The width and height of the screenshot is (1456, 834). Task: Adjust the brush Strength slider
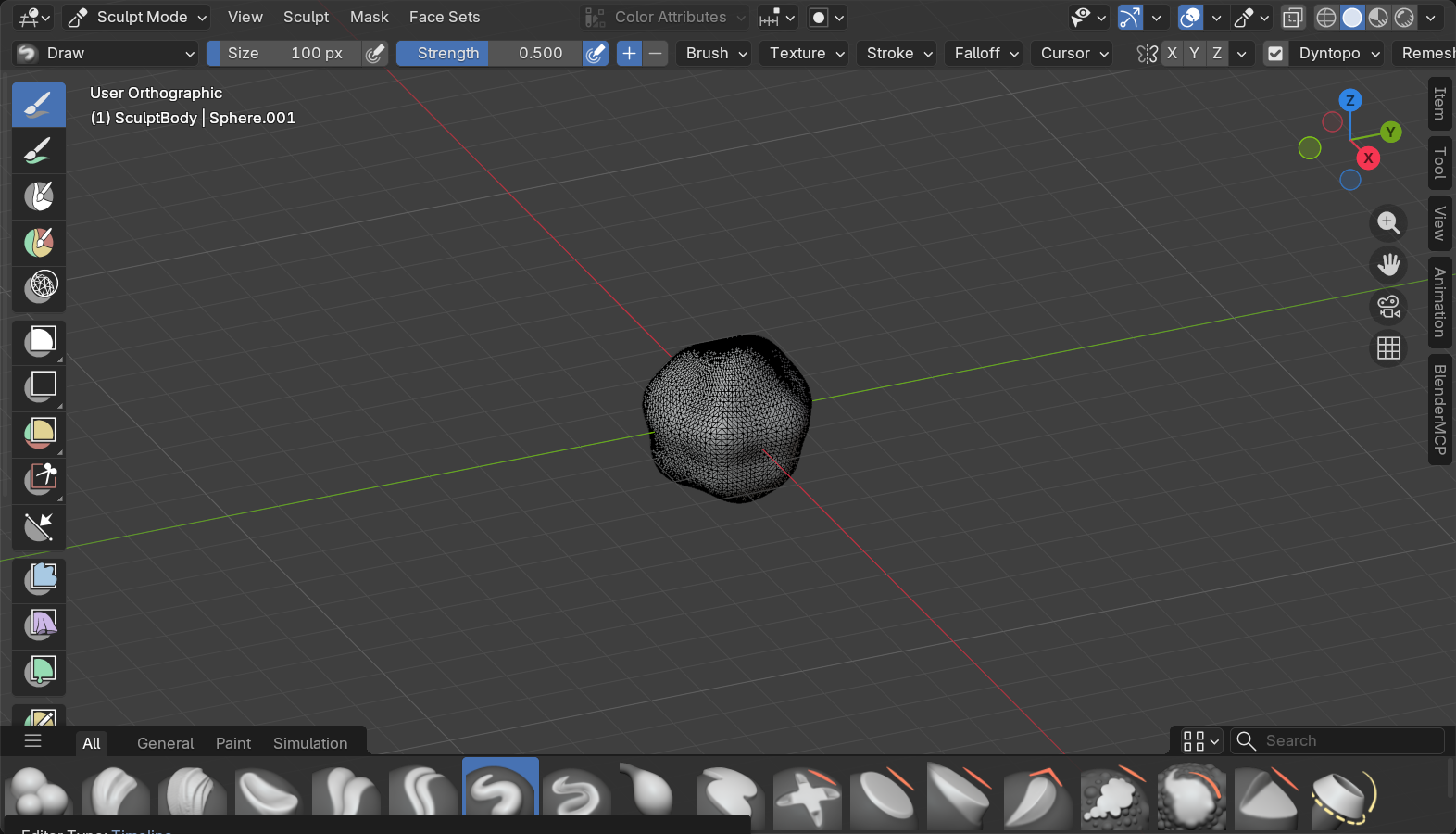489,54
